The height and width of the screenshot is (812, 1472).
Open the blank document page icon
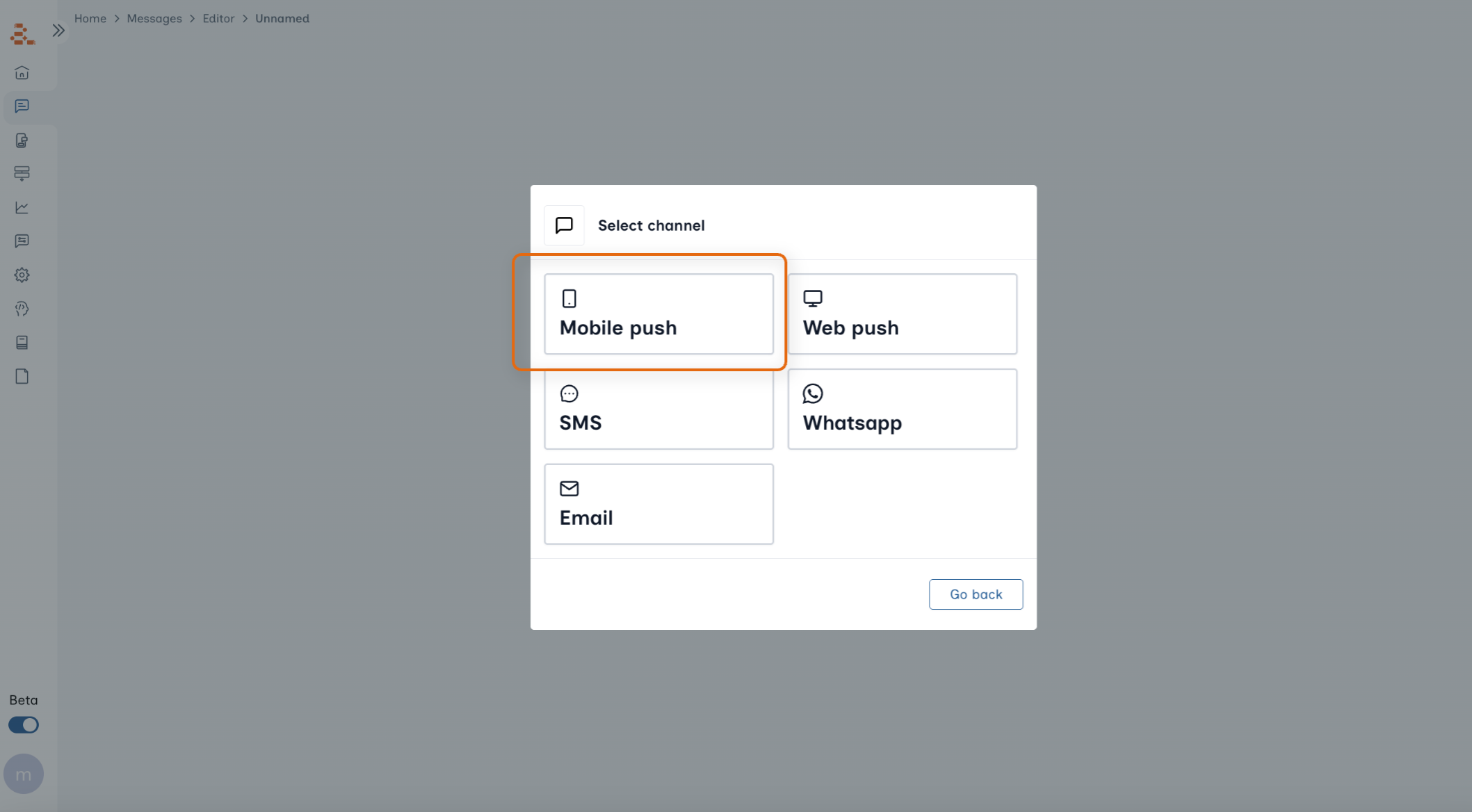22,375
